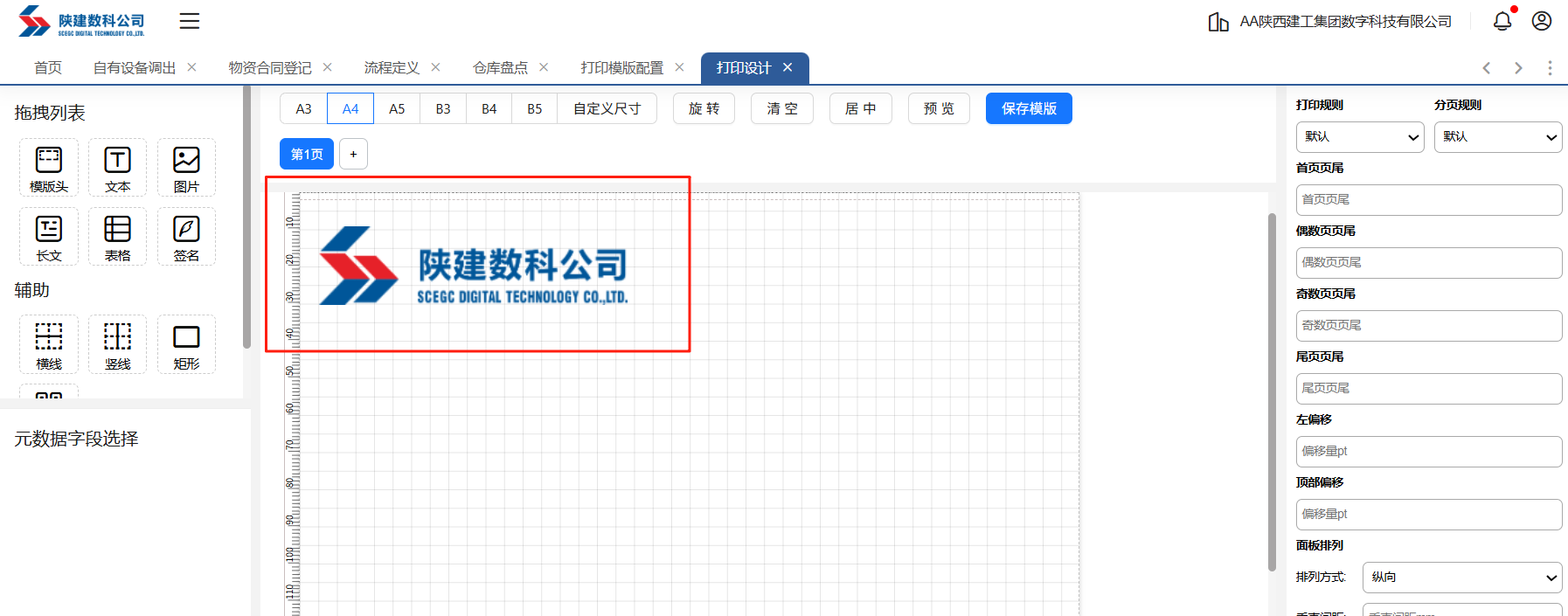Expand the 排列方式 dropdown showing 纵向
This screenshot has height=616, width=1568.
pyautogui.click(x=1461, y=578)
